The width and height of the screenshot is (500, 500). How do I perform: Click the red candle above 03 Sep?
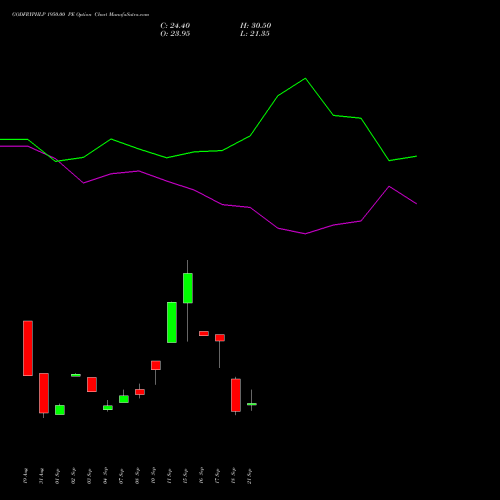92,384
